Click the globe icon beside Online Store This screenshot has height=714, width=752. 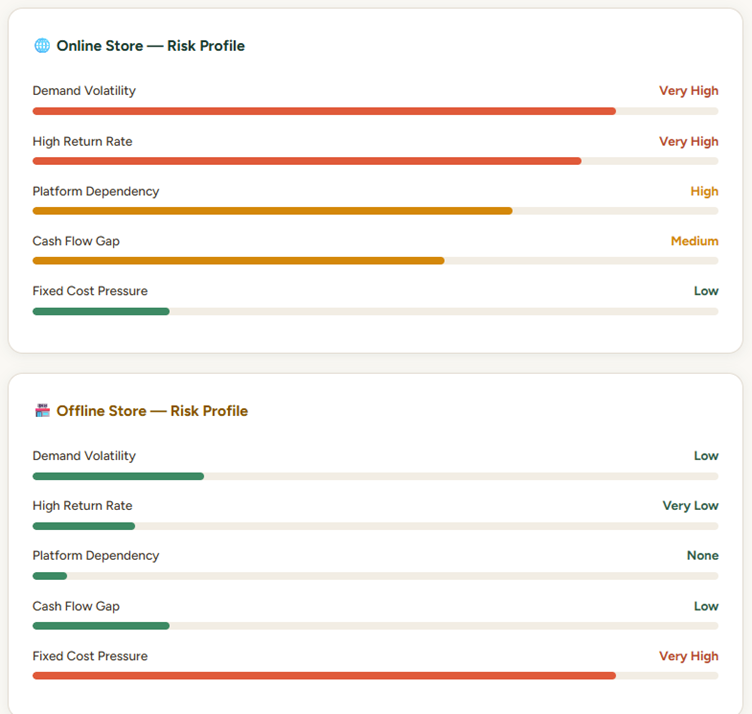click(41, 46)
